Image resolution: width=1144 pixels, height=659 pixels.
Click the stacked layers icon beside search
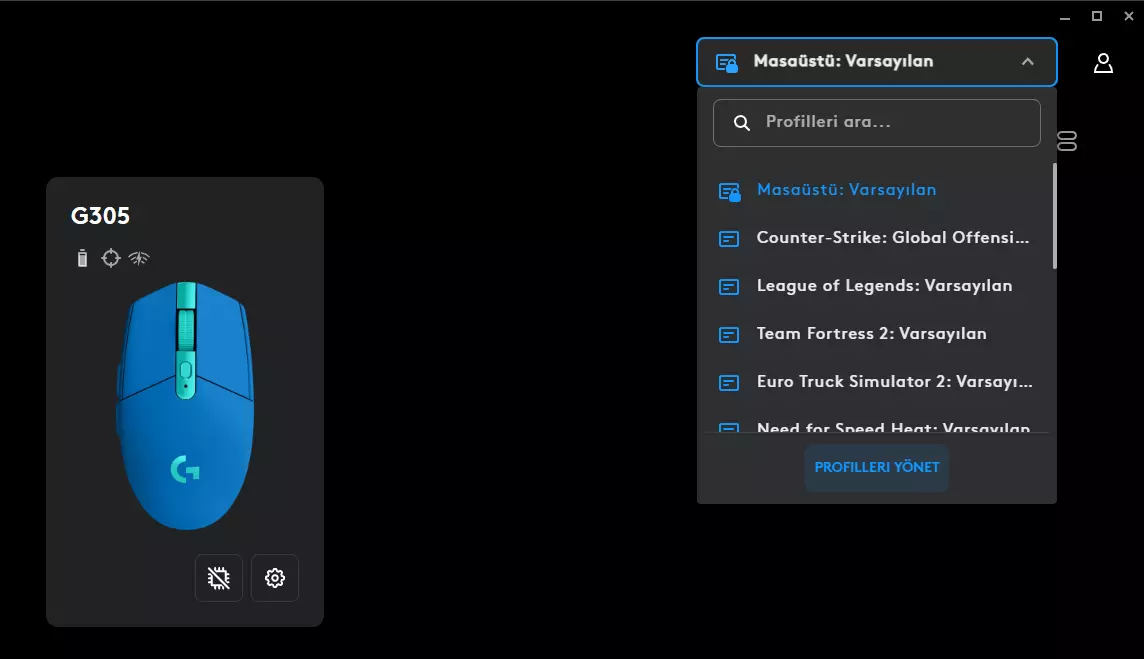[1067, 141]
